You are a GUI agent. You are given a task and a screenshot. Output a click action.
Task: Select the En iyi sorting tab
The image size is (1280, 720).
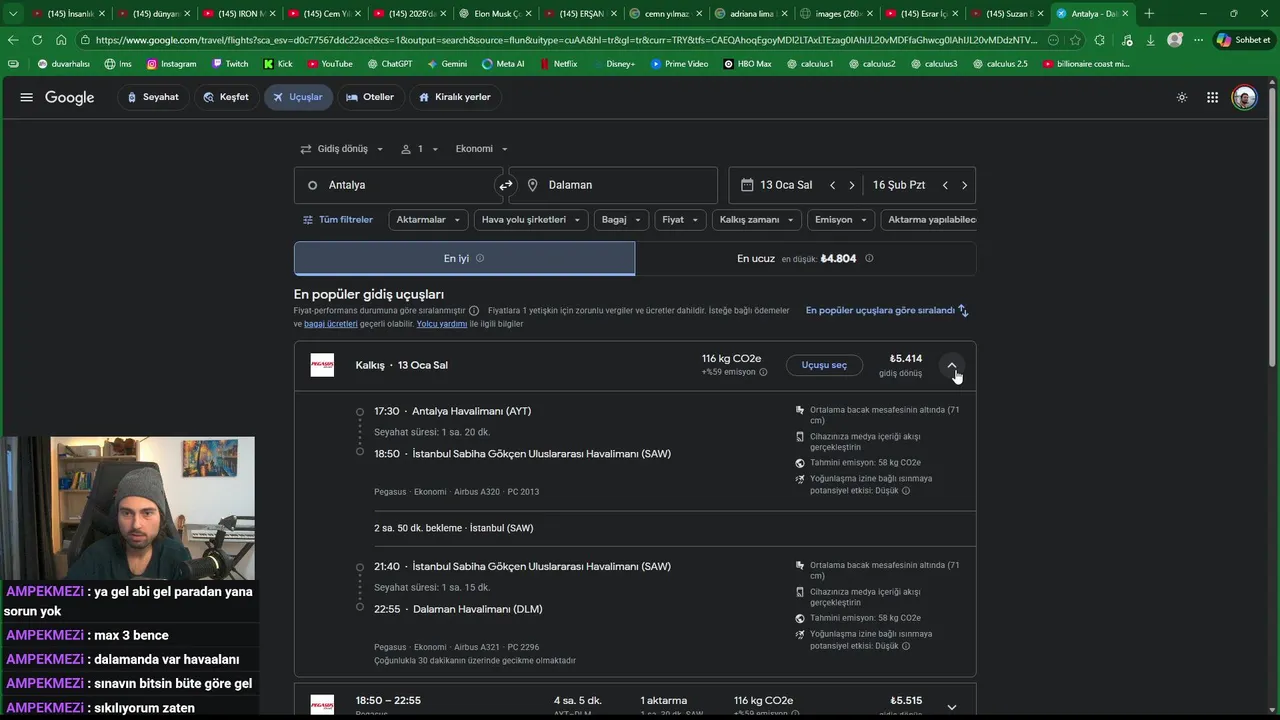(x=464, y=258)
